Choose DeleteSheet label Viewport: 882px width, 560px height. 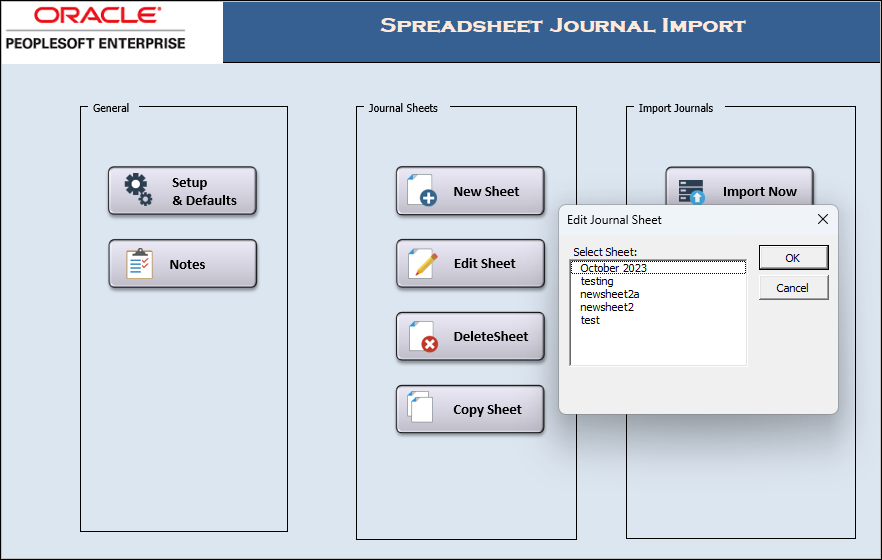point(491,336)
